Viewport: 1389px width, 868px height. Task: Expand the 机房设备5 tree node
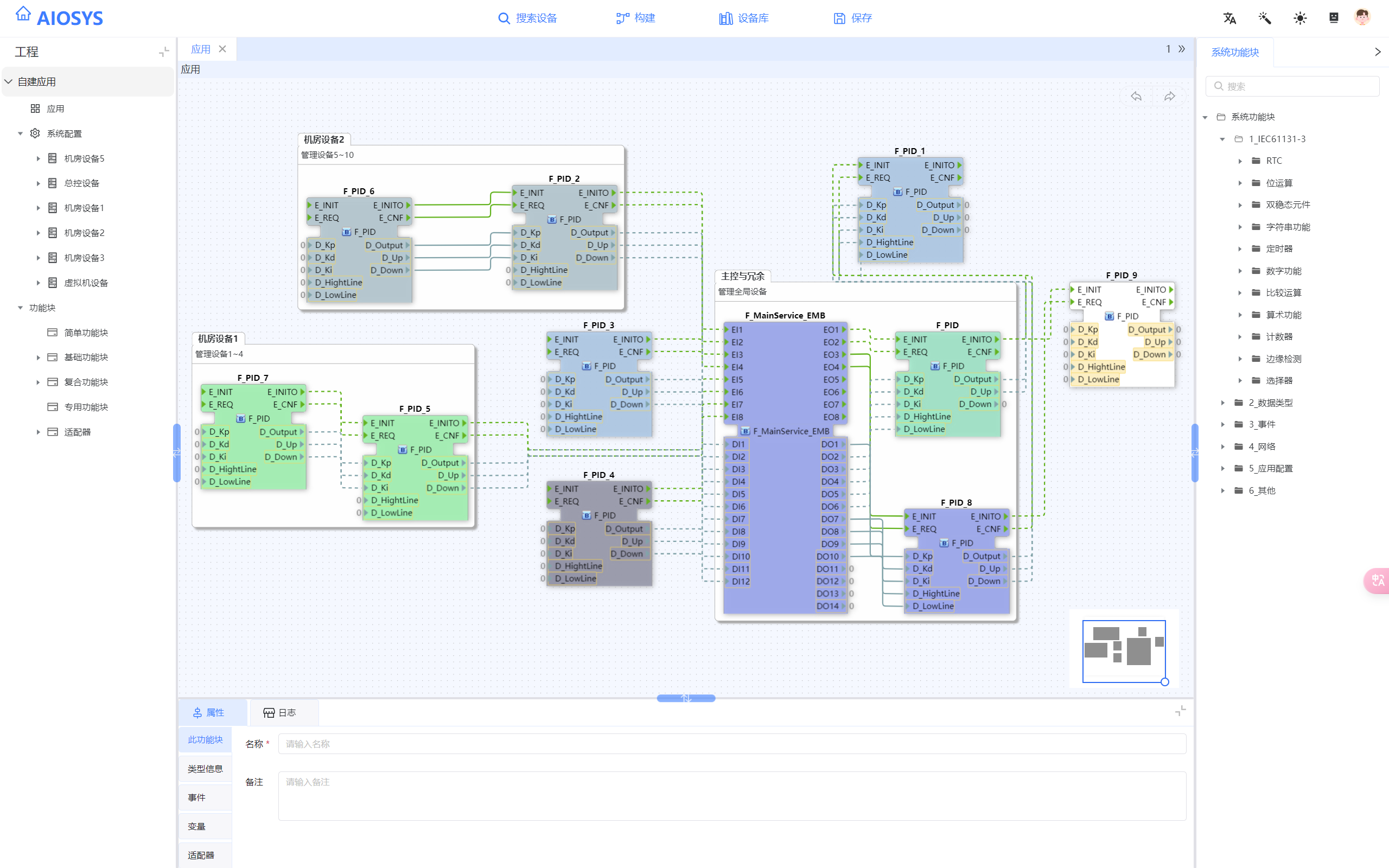pyautogui.click(x=39, y=158)
